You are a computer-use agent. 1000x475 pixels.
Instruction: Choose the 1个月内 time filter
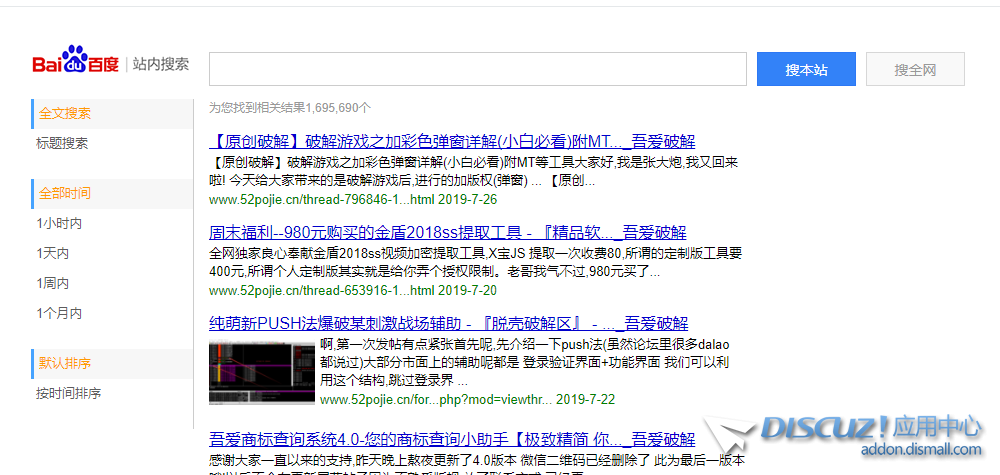[59, 313]
